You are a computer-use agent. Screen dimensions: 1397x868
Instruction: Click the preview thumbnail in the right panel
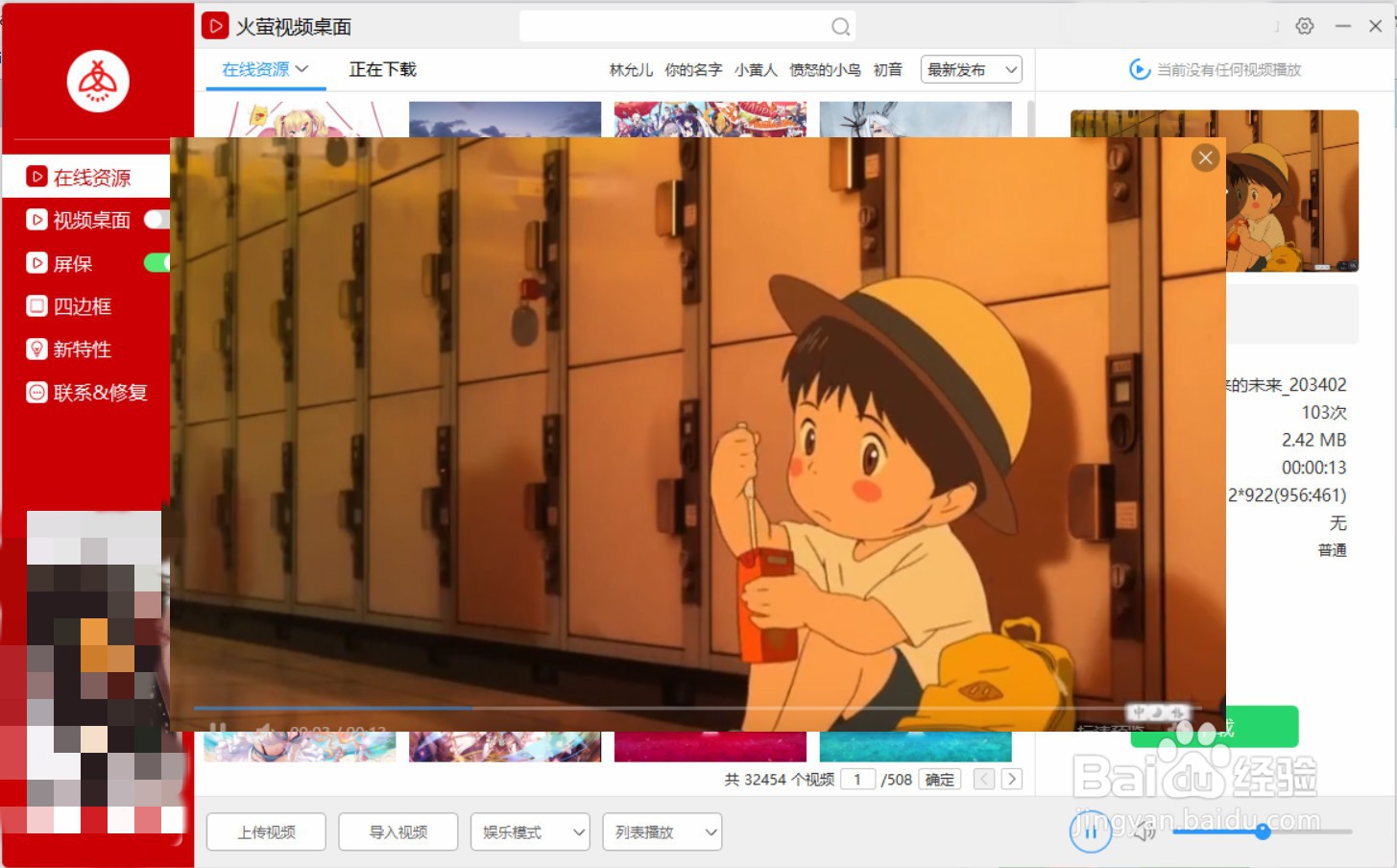click(1291, 190)
